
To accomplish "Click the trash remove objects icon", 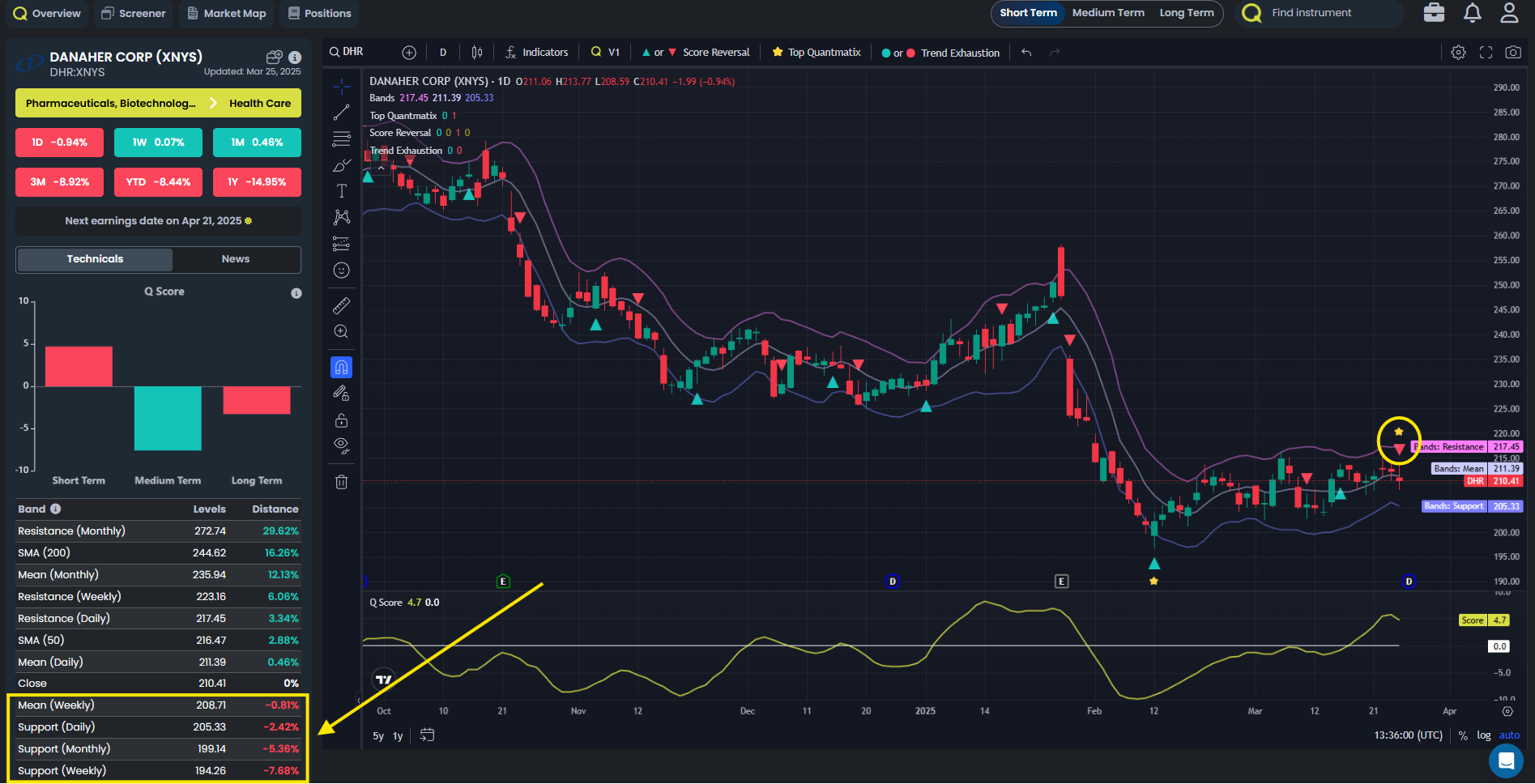I will point(342,482).
